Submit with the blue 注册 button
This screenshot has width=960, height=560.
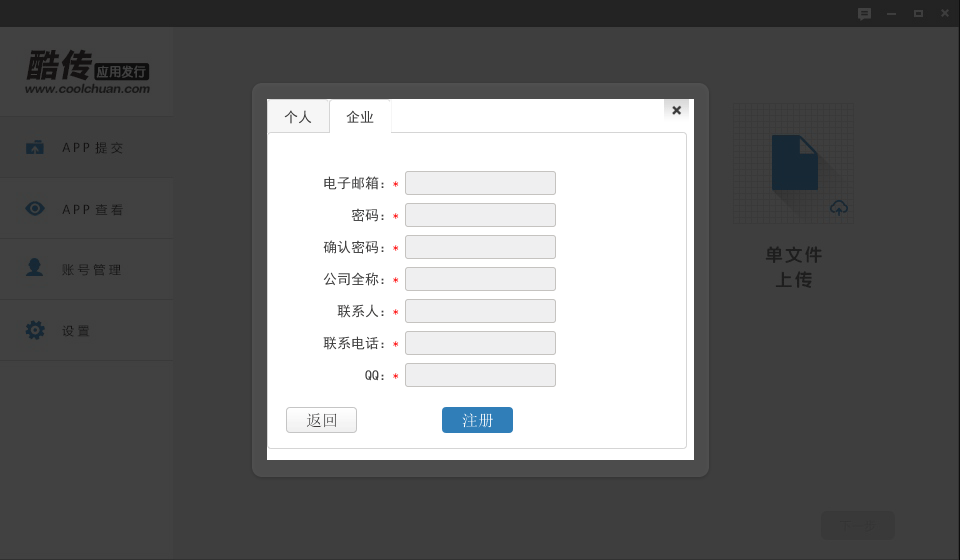(478, 420)
